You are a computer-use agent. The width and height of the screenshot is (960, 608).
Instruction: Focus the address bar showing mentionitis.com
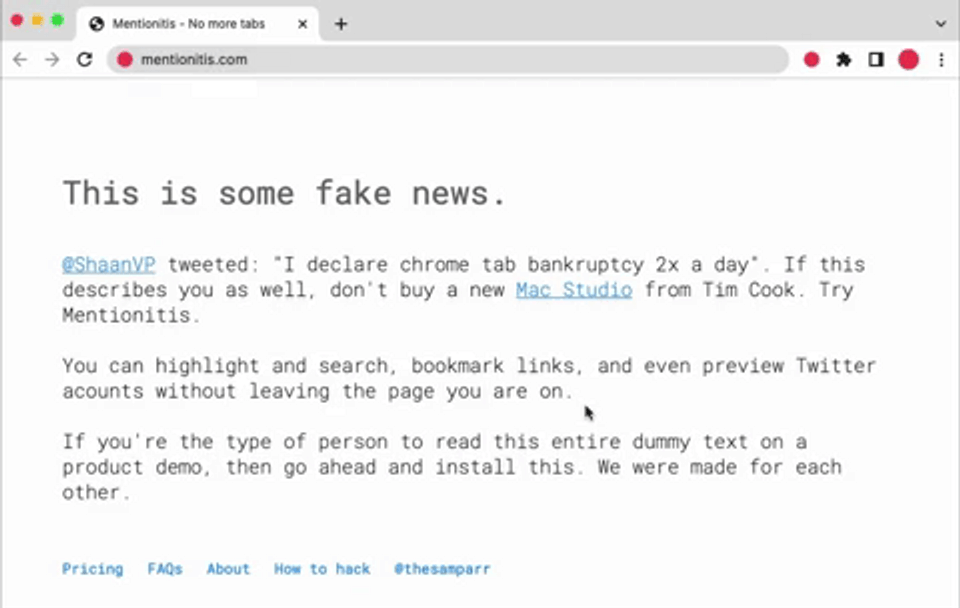point(448,59)
